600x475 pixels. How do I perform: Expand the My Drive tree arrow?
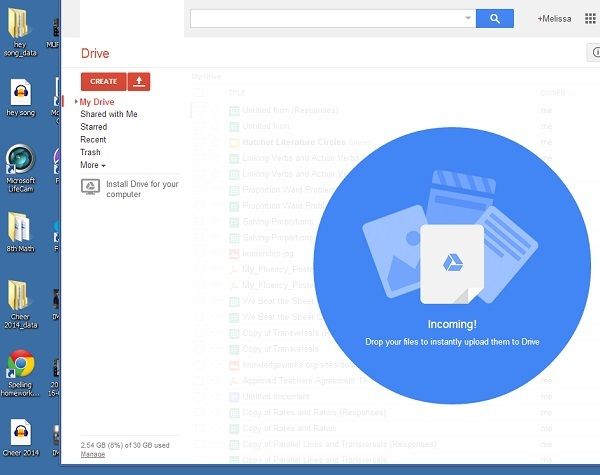tap(76, 101)
